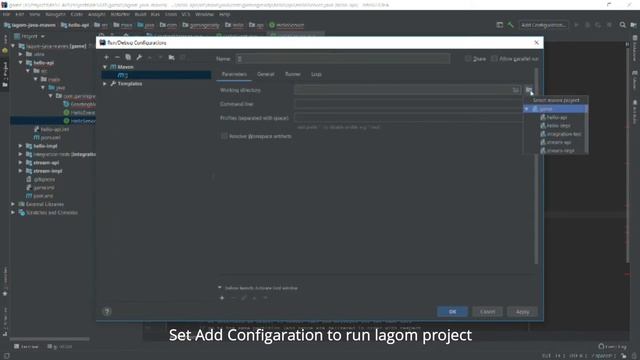Screen dimensions: 640x360
Task: Click the Name input field
Action: [x=343, y=59]
